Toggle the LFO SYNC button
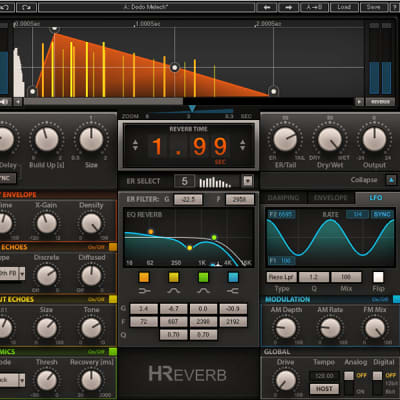The width and height of the screenshot is (400, 400). click(382, 214)
